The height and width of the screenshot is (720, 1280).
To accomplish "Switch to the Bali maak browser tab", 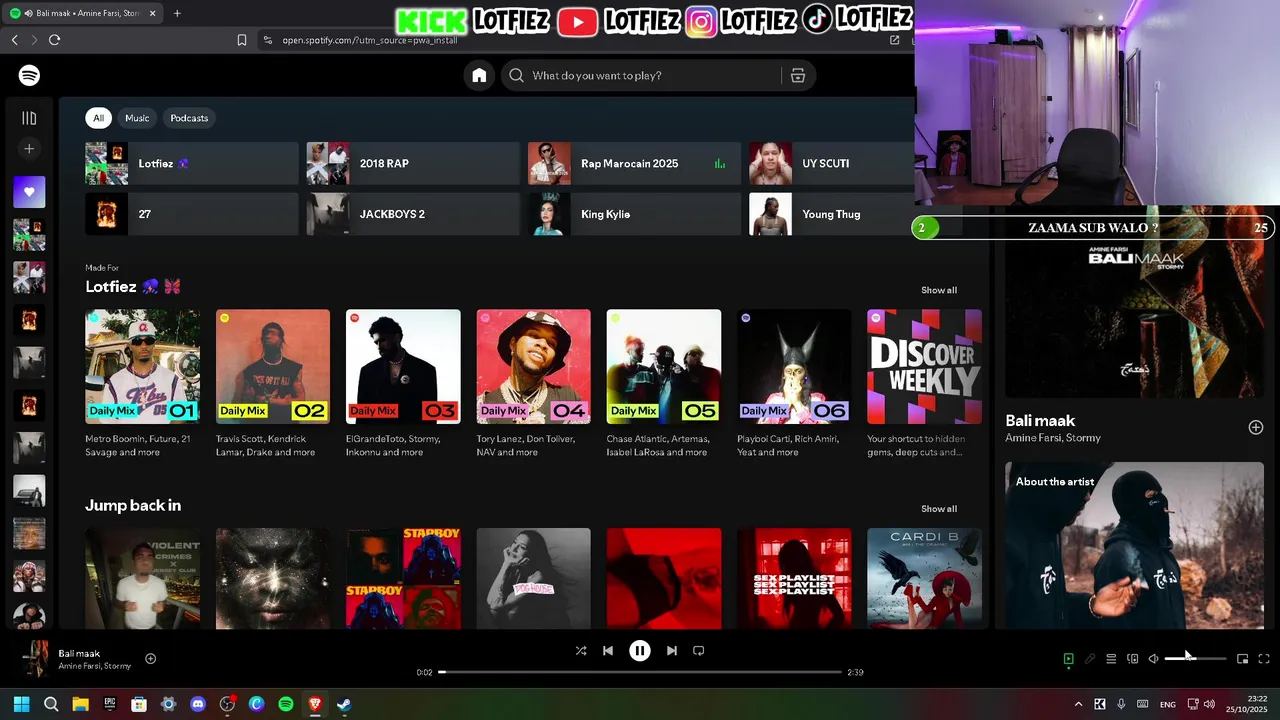I will [x=83, y=13].
